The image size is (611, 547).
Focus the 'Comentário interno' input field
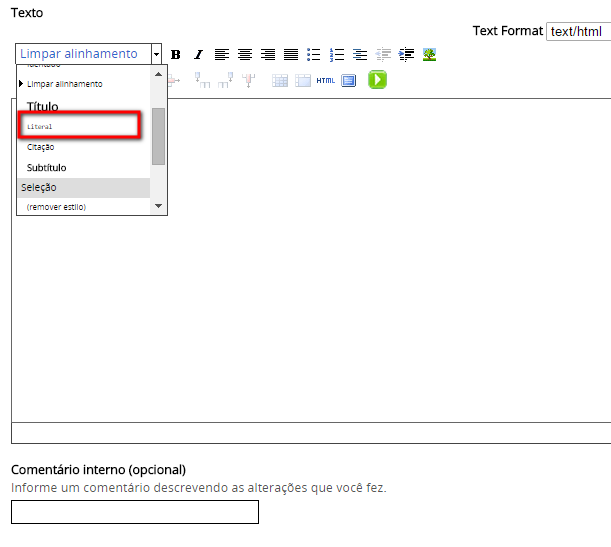click(135, 512)
